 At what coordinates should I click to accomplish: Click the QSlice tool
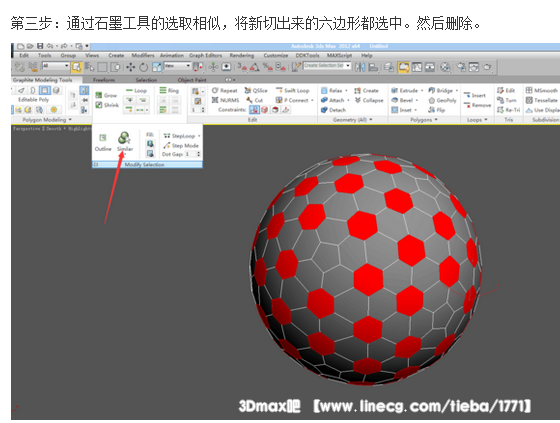256,91
